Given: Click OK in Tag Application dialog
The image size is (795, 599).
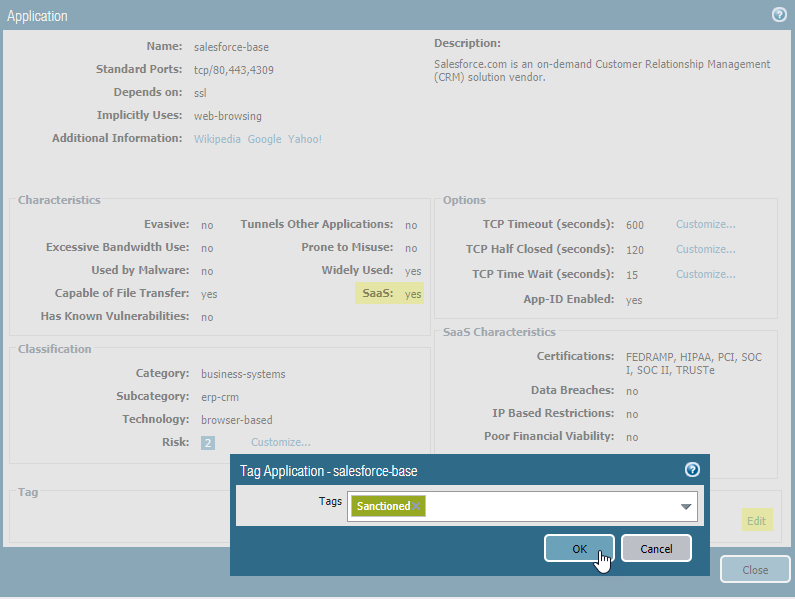Looking at the screenshot, I should (579, 548).
